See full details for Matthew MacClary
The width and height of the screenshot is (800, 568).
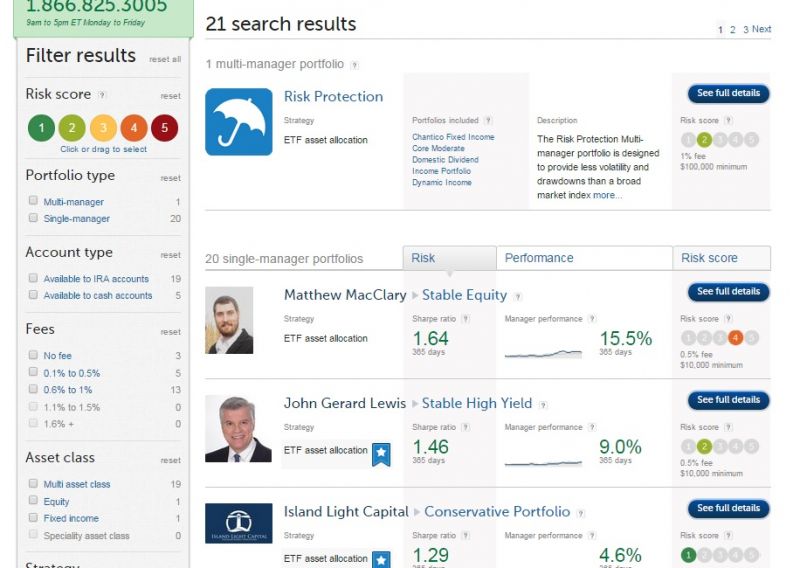point(728,292)
